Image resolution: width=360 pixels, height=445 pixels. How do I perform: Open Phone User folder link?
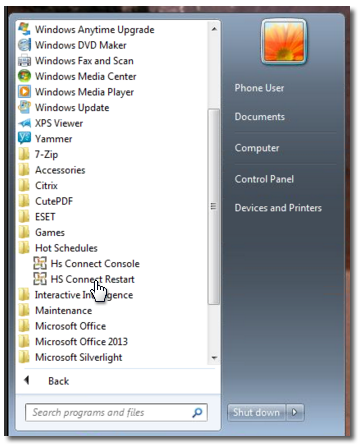coord(259,88)
